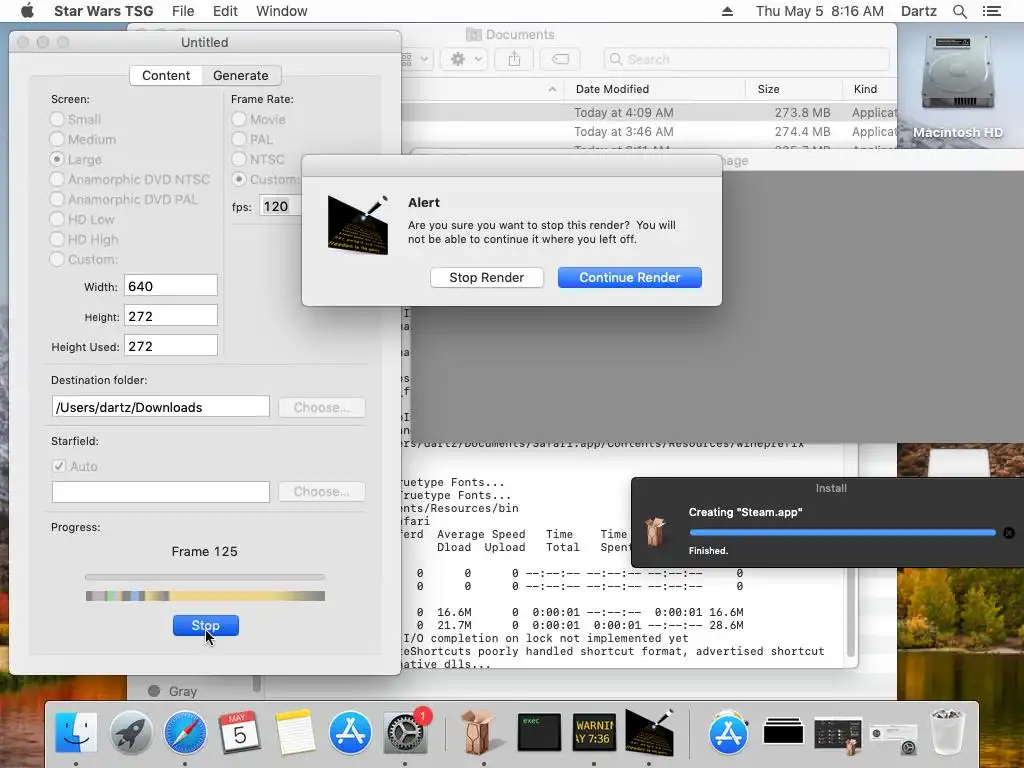
Task: Open the Dartz user menu
Action: 918,11
